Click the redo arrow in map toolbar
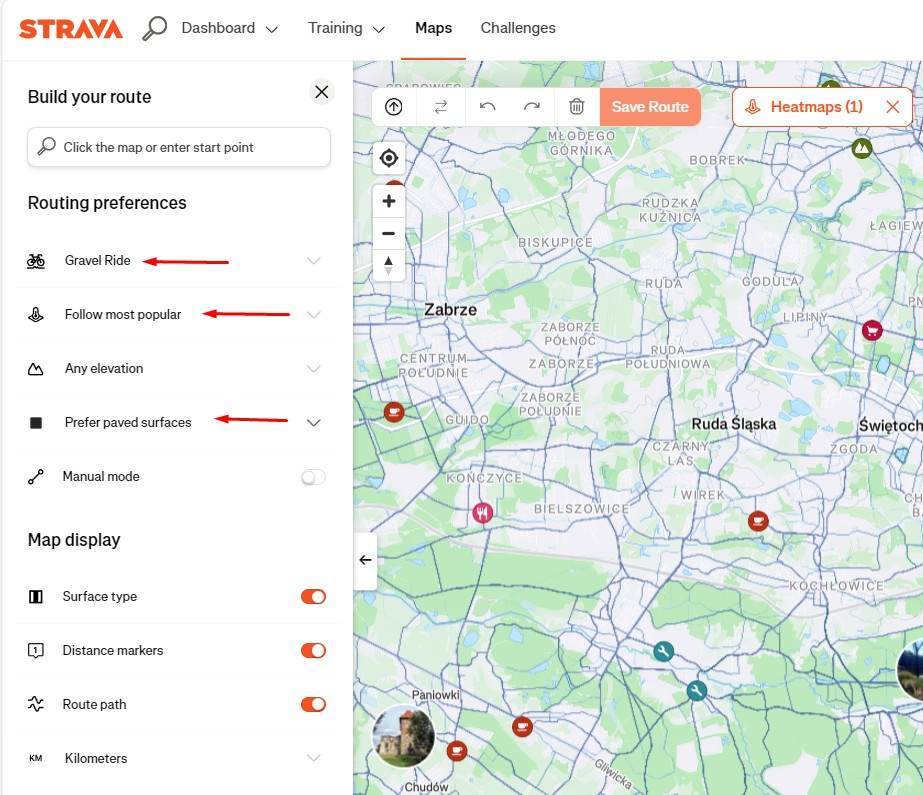Viewport: 923px width, 795px height. click(x=532, y=107)
